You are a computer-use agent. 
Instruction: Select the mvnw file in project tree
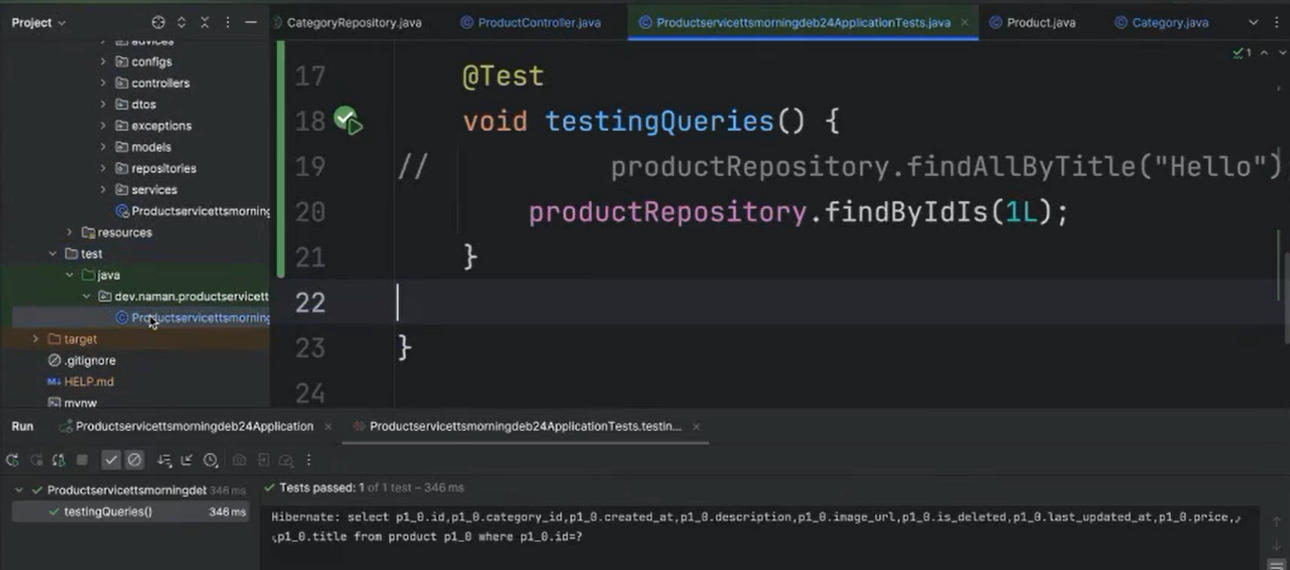click(72, 402)
